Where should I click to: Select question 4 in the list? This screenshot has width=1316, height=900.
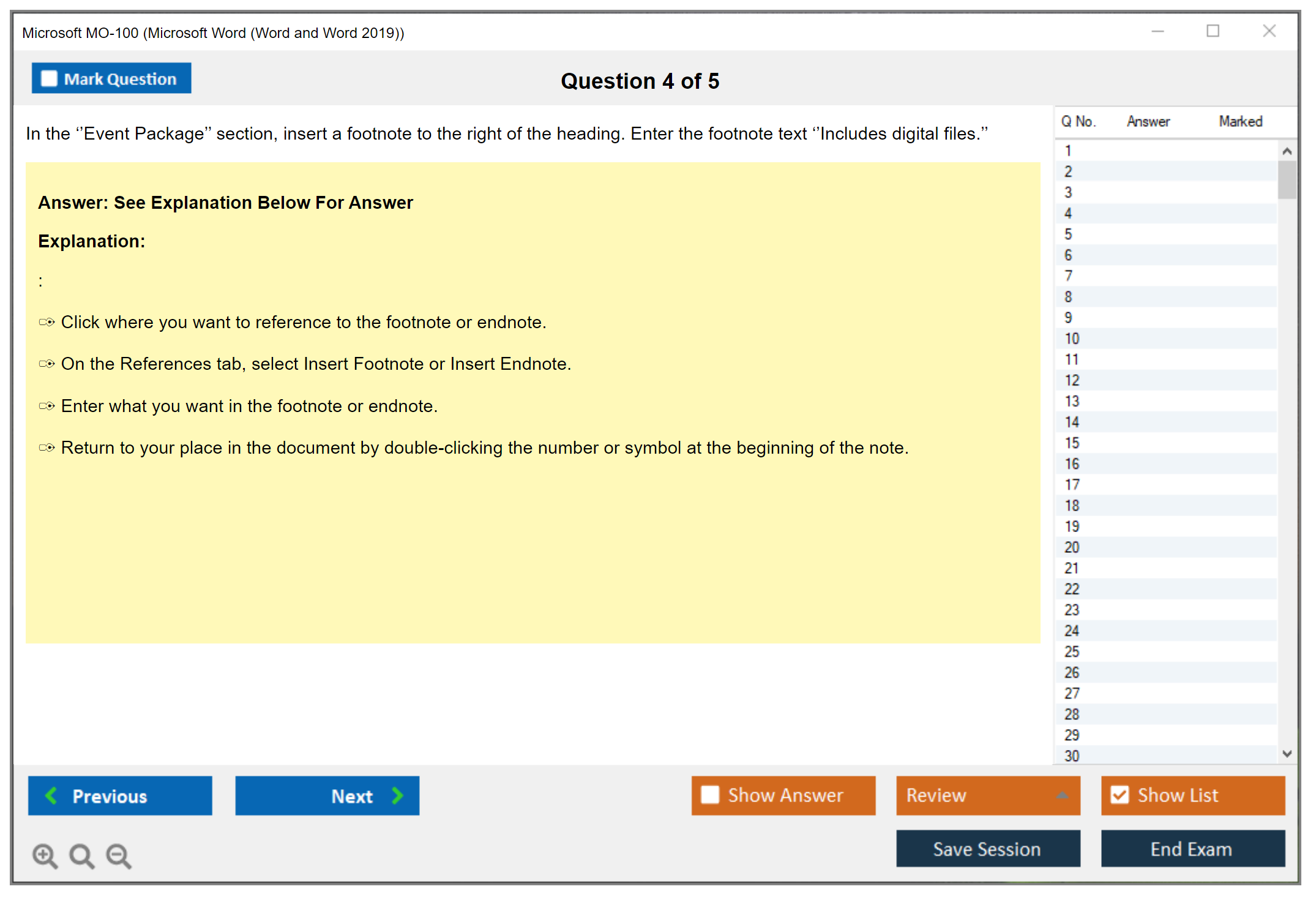(1068, 214)
